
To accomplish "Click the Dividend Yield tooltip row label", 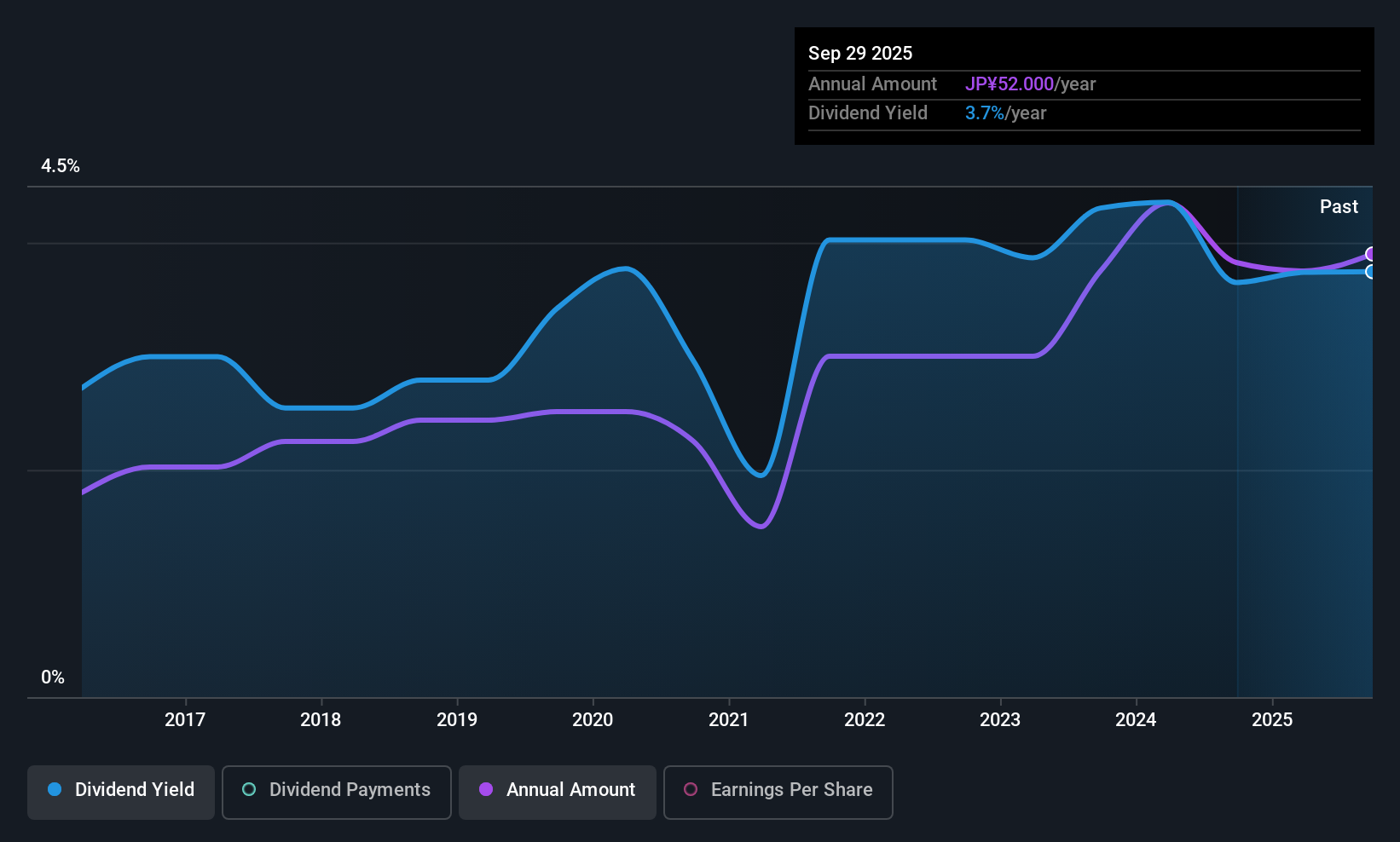I will (868, 113).
